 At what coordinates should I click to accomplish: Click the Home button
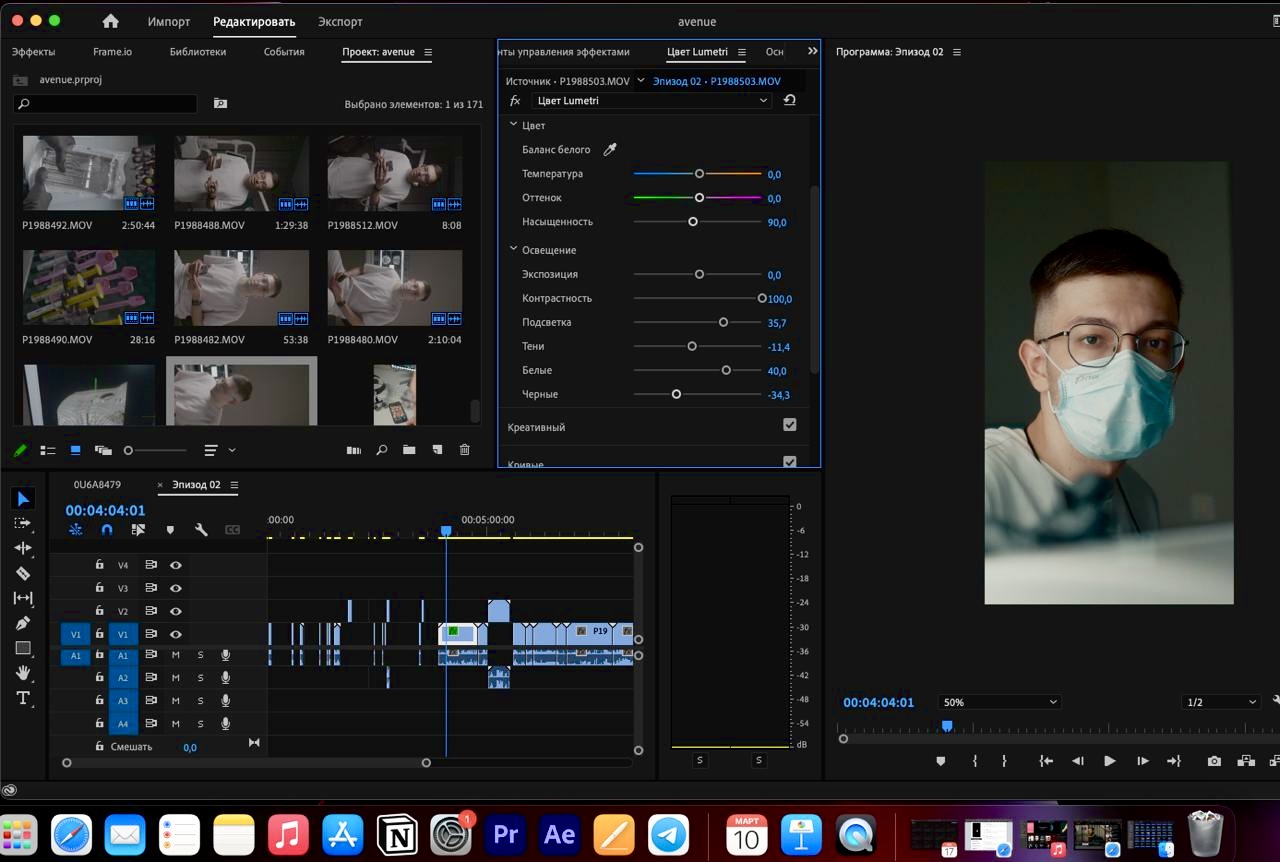pyautogui.click(x=111, y=21)
